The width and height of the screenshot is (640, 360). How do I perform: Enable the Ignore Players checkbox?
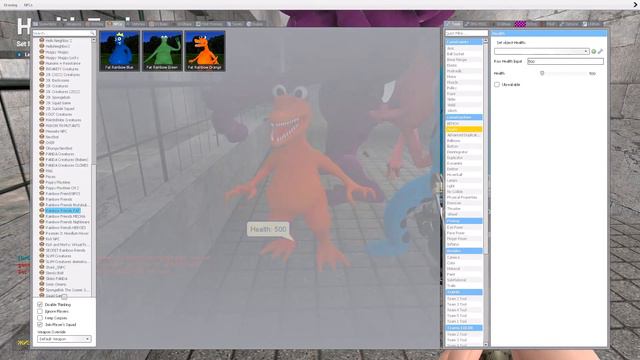tap(40, 311)
